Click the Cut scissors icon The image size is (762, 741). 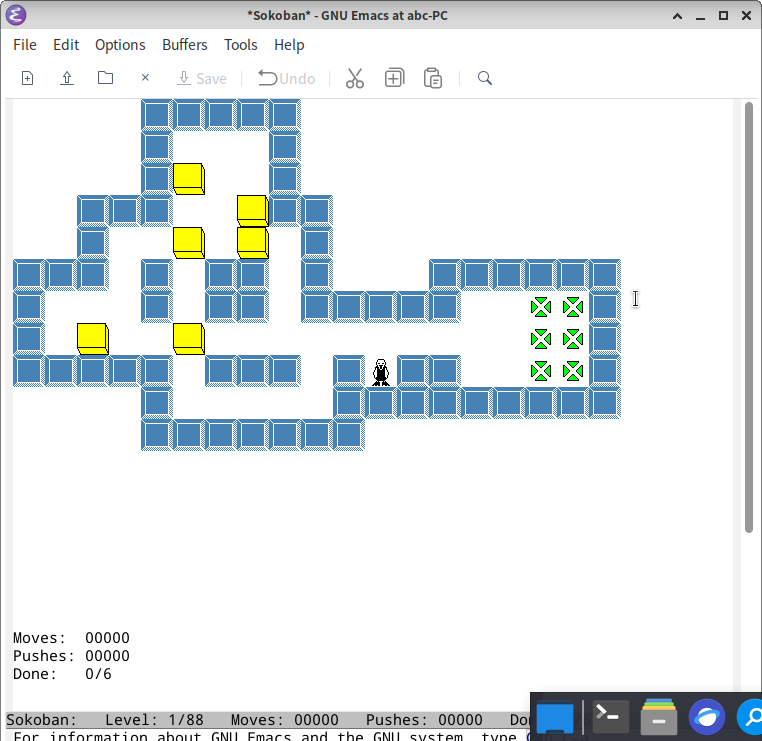click(355, 78)
